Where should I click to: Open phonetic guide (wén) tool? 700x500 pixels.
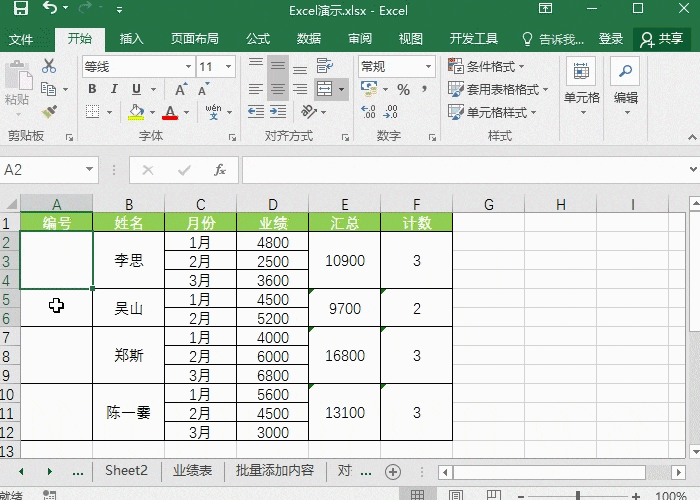(213, 112)
